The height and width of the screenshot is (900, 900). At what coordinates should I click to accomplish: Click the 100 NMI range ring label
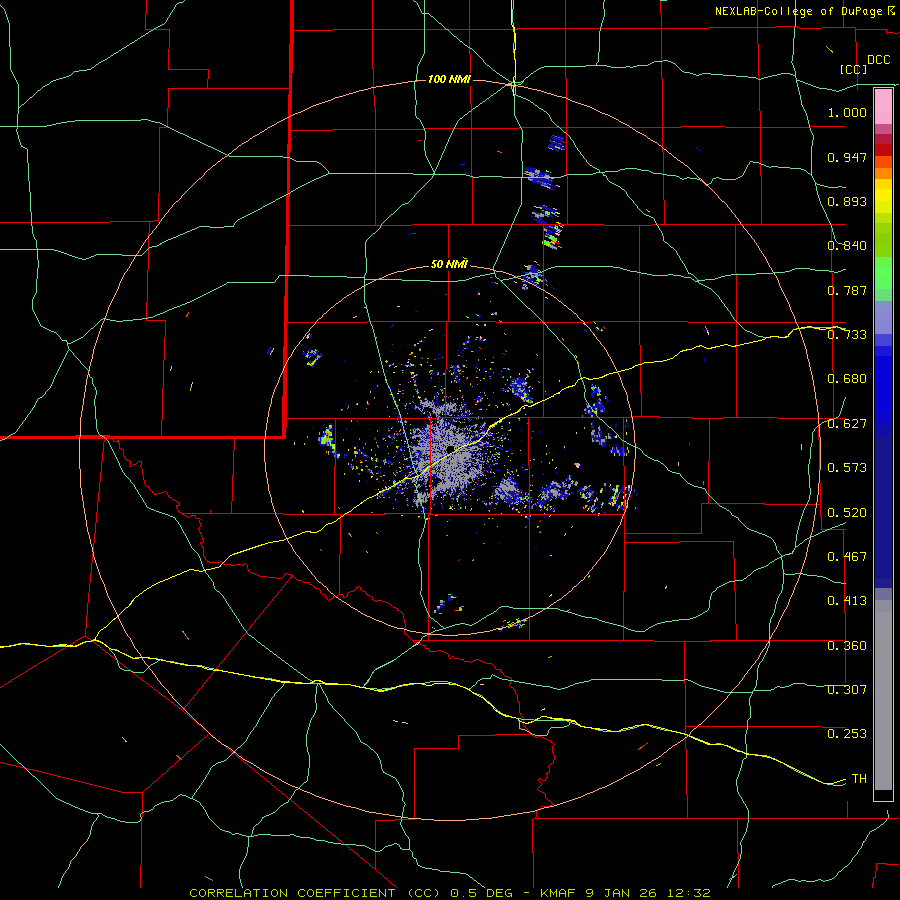449,79
